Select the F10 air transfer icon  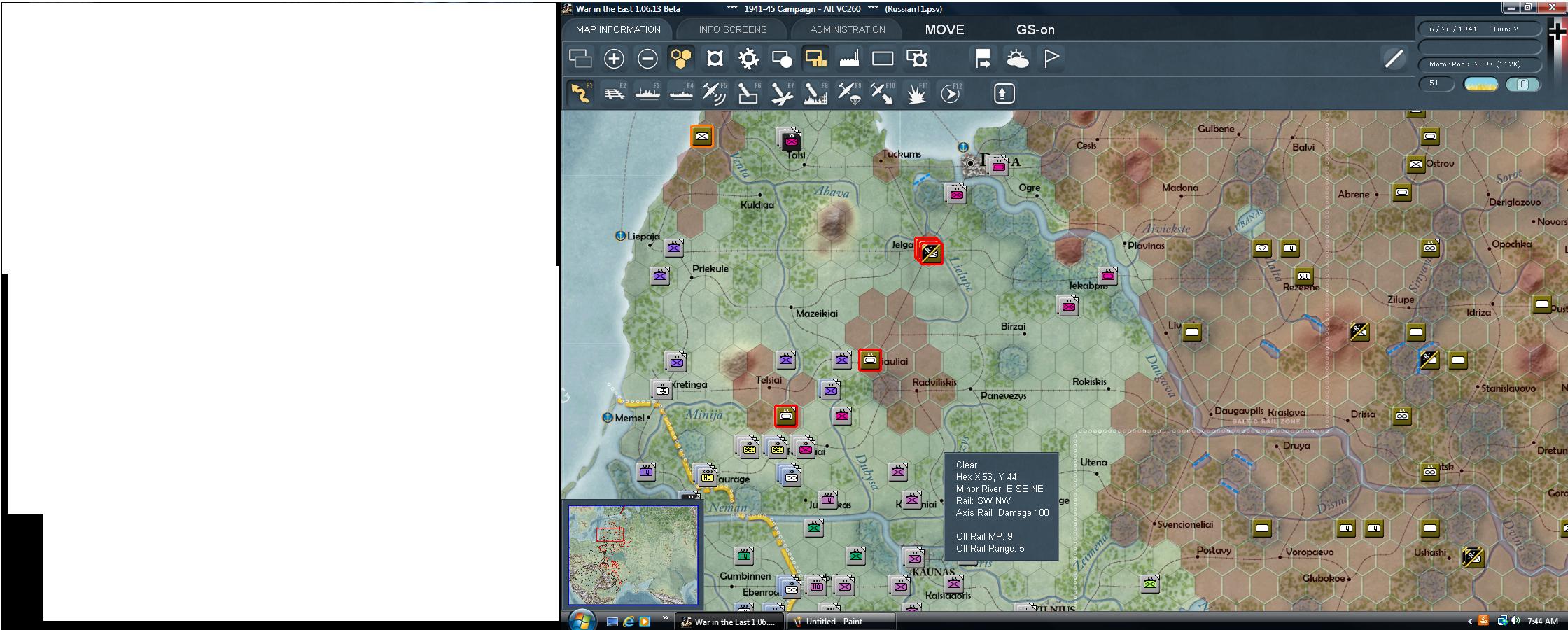coord(883,93)
